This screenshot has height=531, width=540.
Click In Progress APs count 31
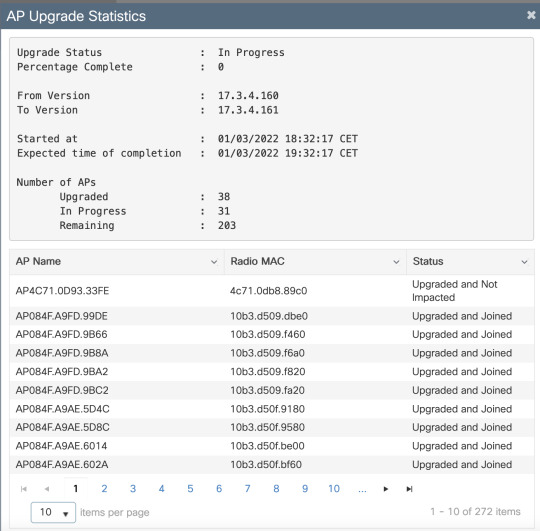pos(224,211)
